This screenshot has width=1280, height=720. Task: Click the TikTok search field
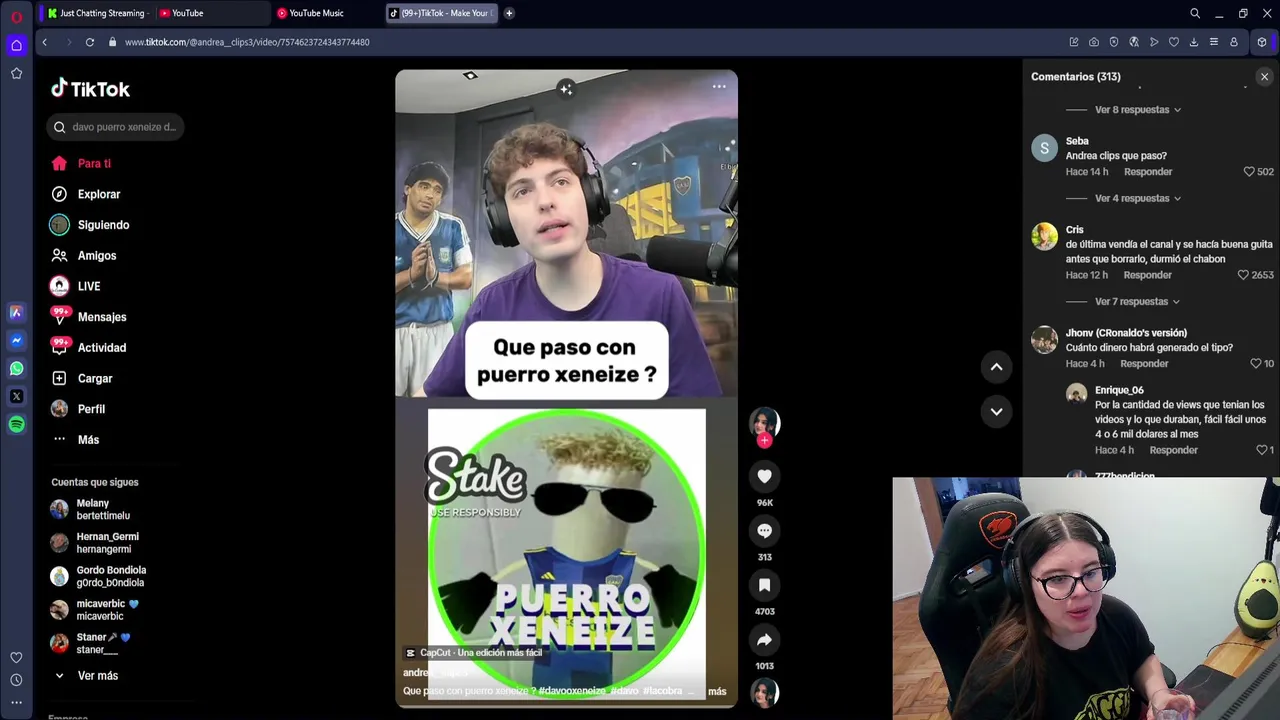click(x=114, y=127)
